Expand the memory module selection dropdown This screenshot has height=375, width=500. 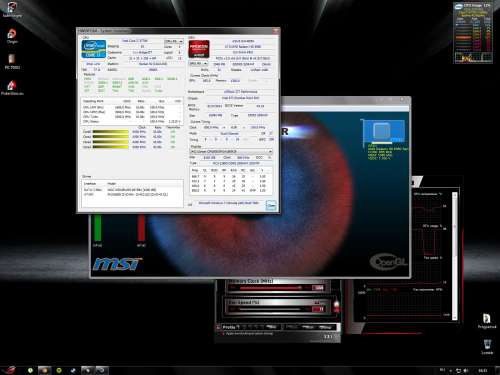[231, 151]
